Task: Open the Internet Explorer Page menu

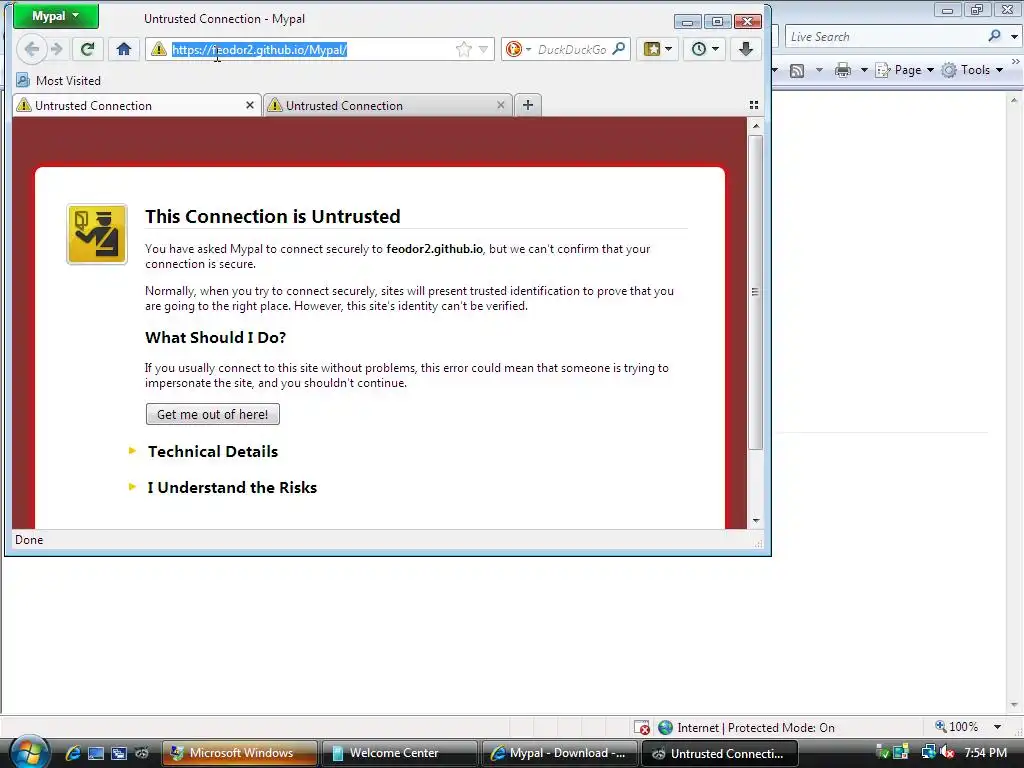Action: point(904,70)
